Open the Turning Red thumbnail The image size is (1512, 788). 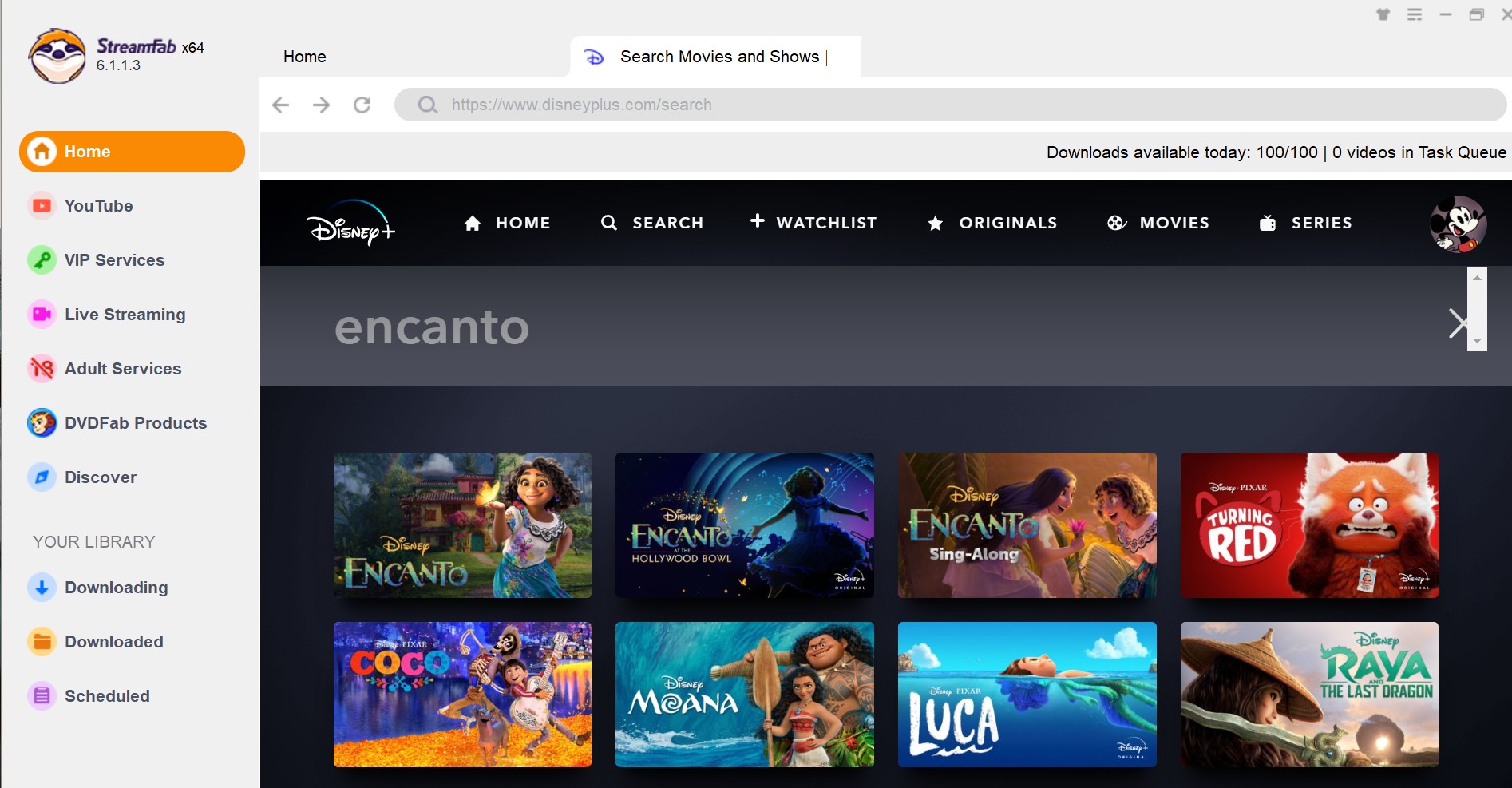pyautogui.click(x=1309, y=525)
